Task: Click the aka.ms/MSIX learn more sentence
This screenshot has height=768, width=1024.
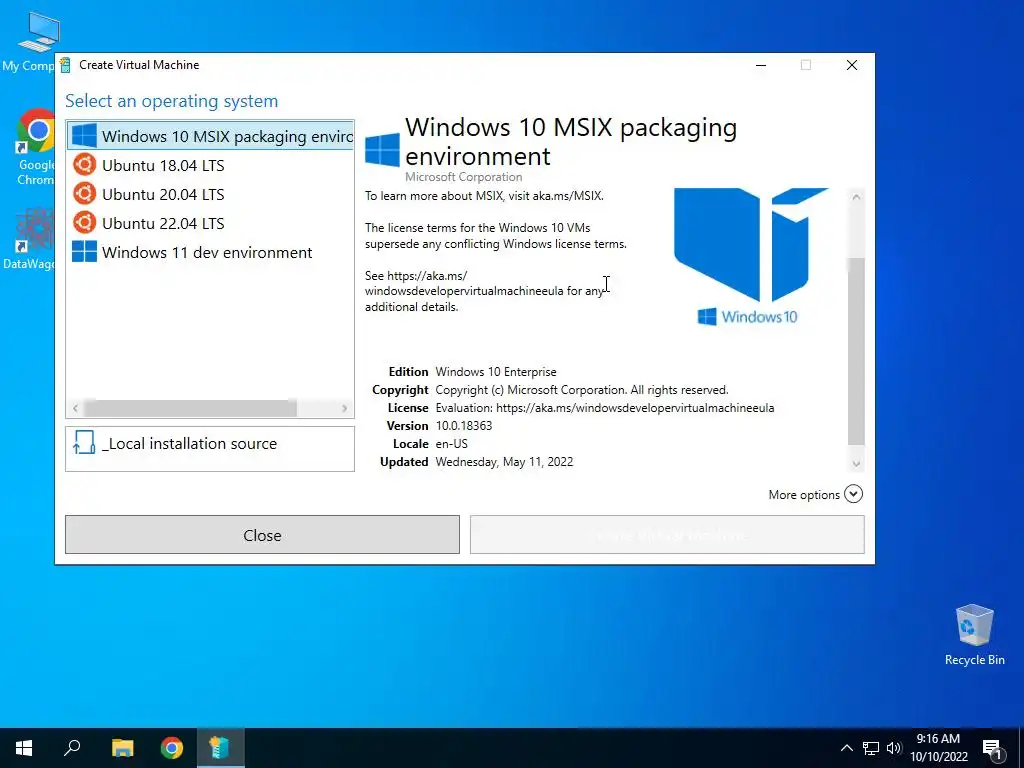Action: point(484,196)
